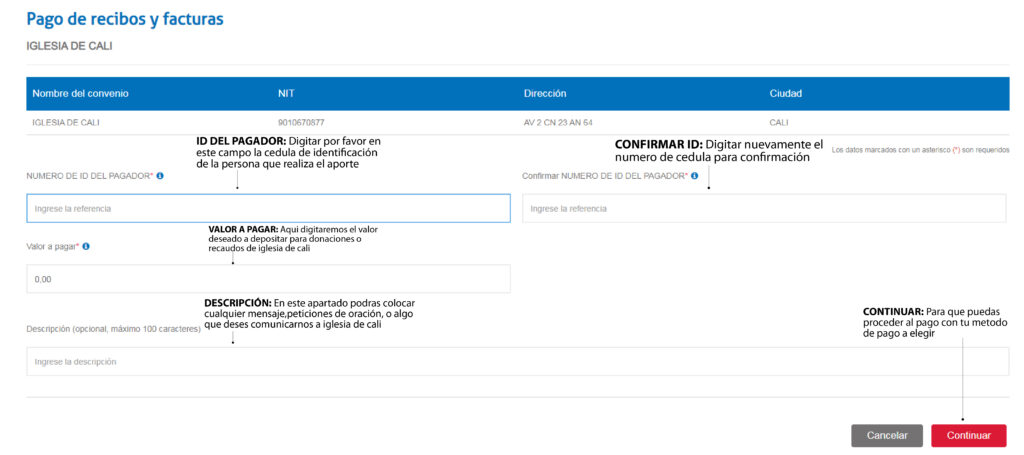The width and height of the screenshot is (1024, 455).
Task: Click the Nombre del convenio column header
Action: tap(81, 94)
